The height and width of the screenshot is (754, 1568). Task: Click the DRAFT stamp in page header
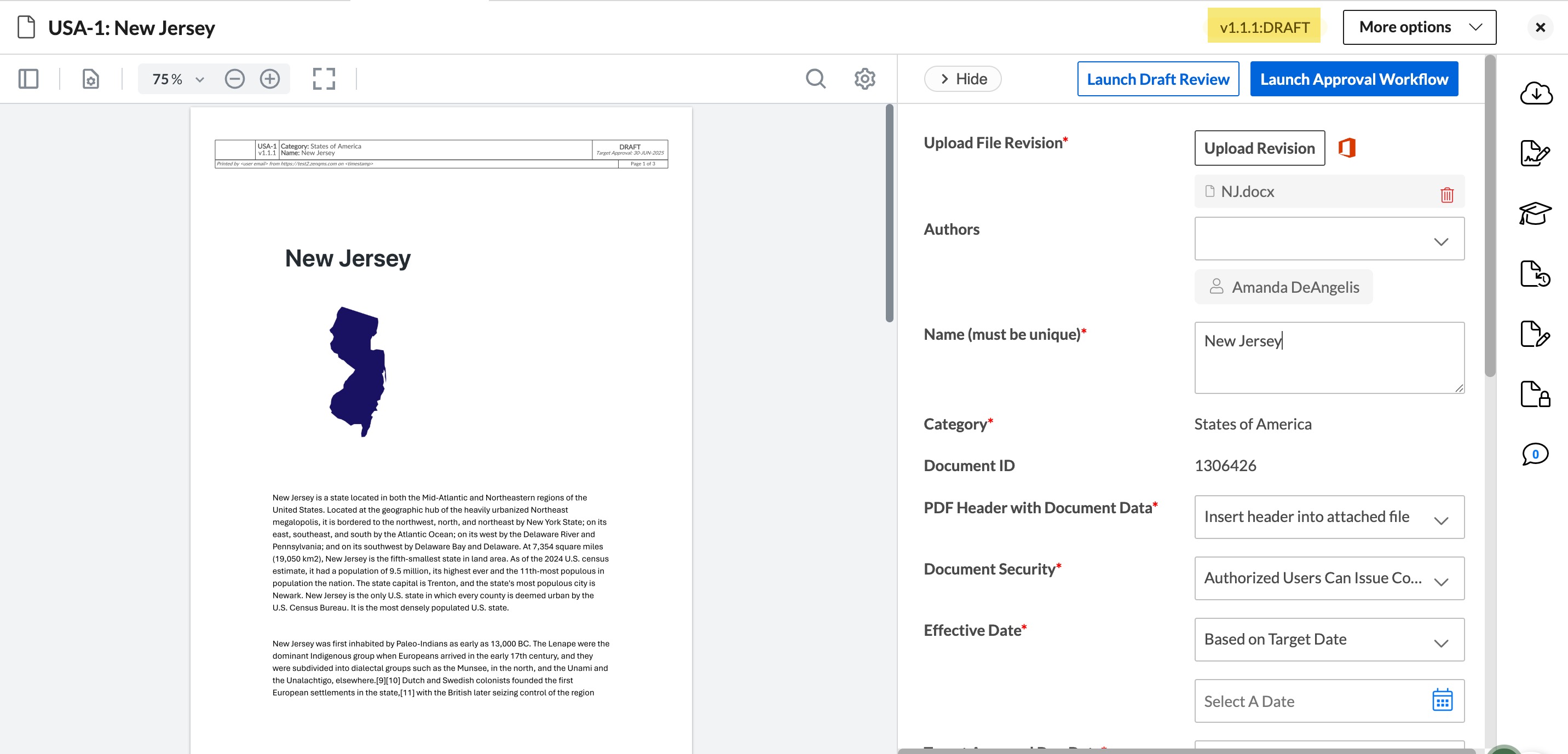[630, 147]
